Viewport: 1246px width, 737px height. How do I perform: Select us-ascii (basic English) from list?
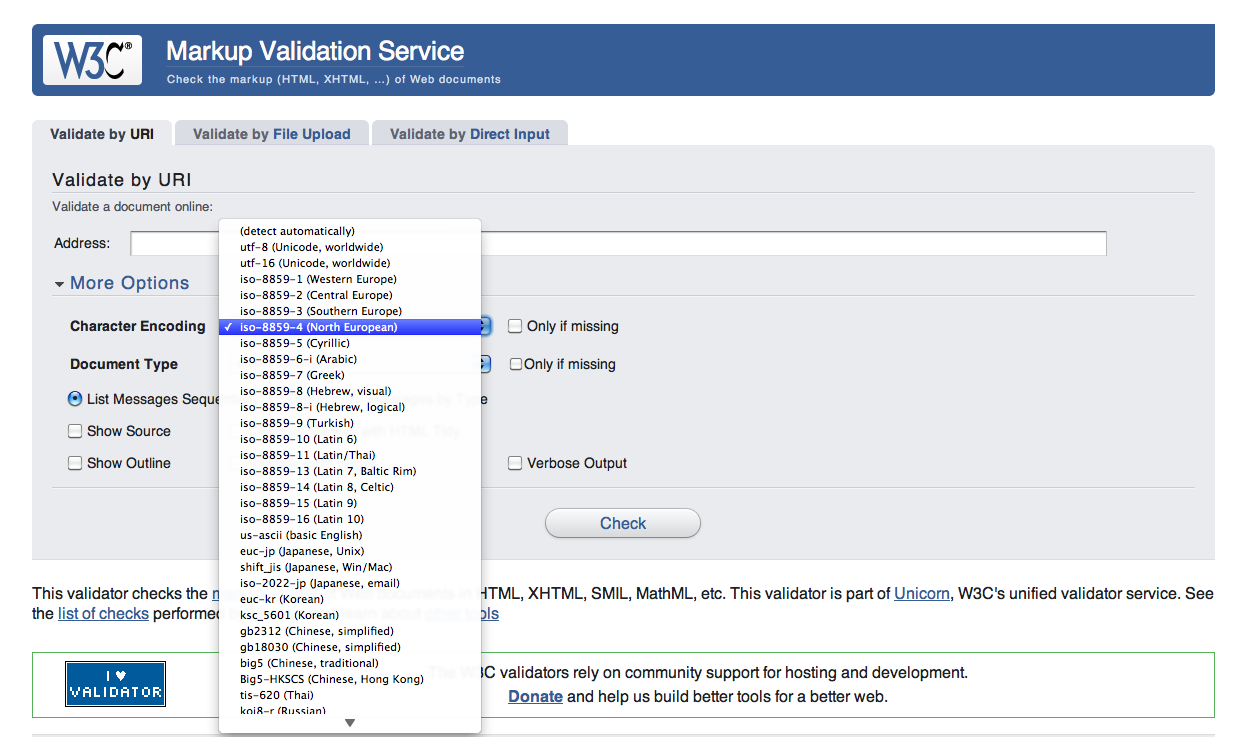[x=301, y=535]
